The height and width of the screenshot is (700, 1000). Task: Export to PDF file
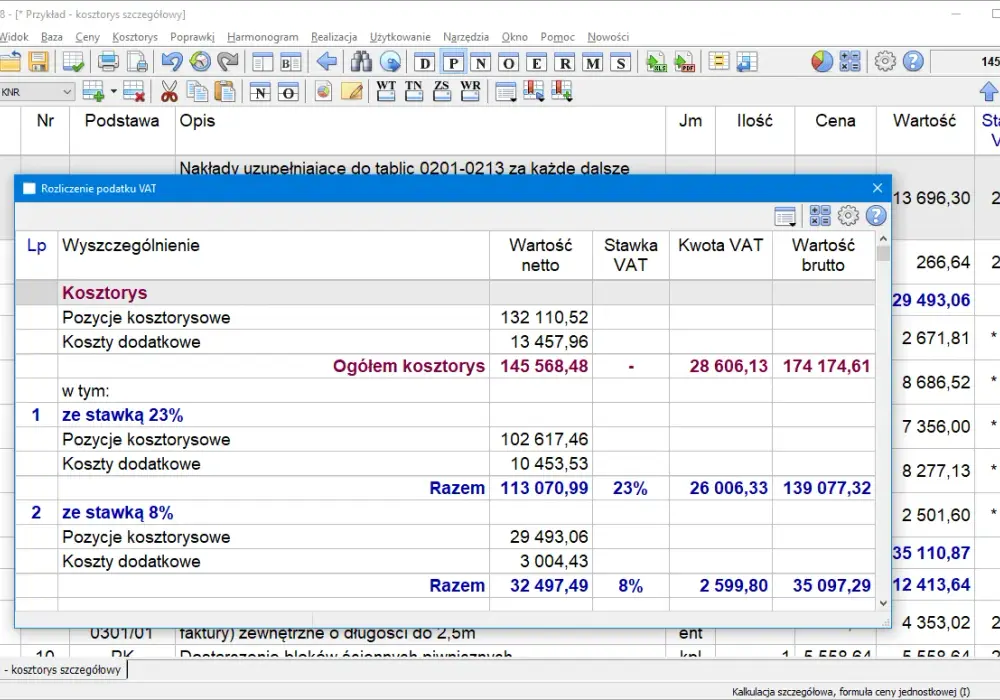tap(684, 62)
